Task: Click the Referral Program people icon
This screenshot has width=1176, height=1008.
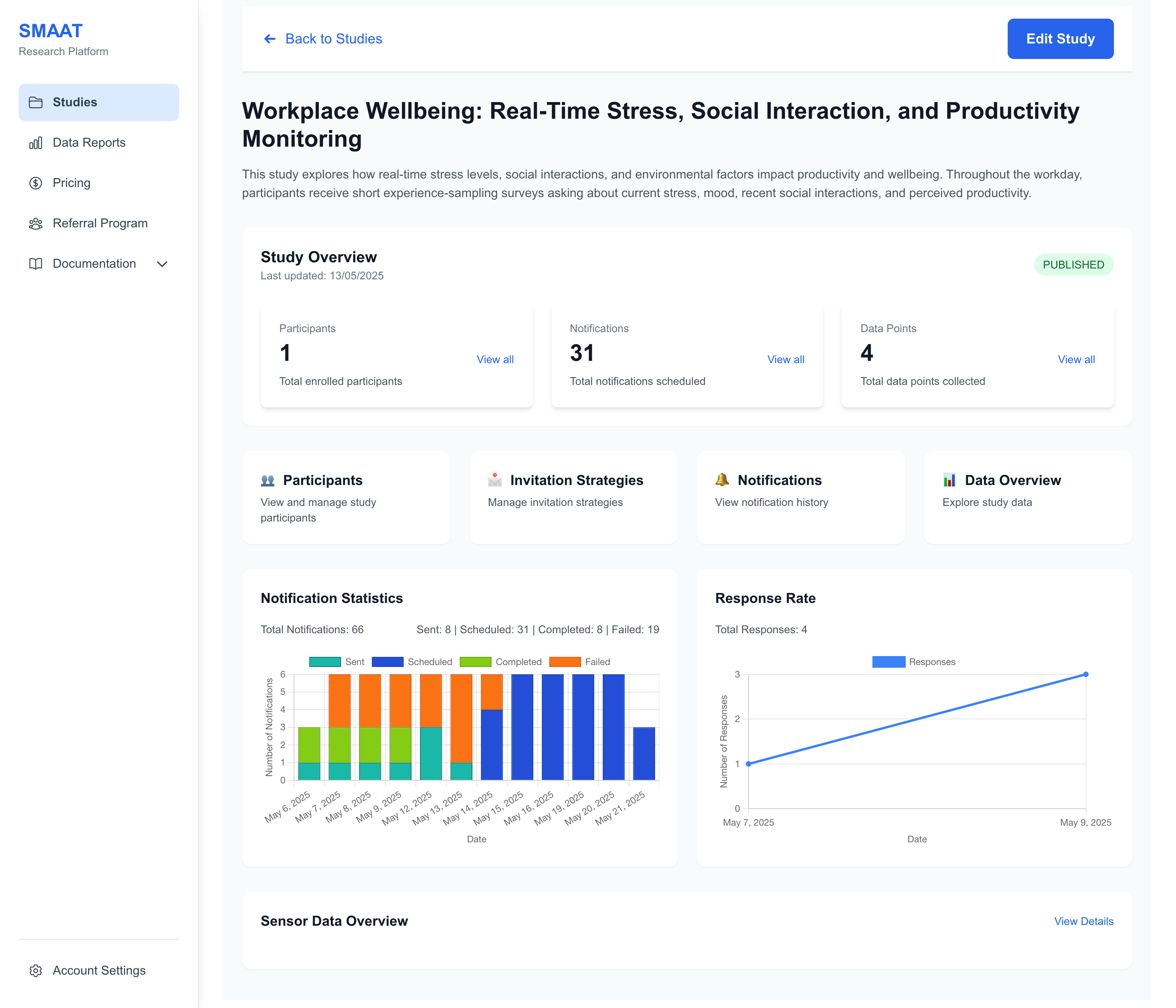Action: pos(36,223)
